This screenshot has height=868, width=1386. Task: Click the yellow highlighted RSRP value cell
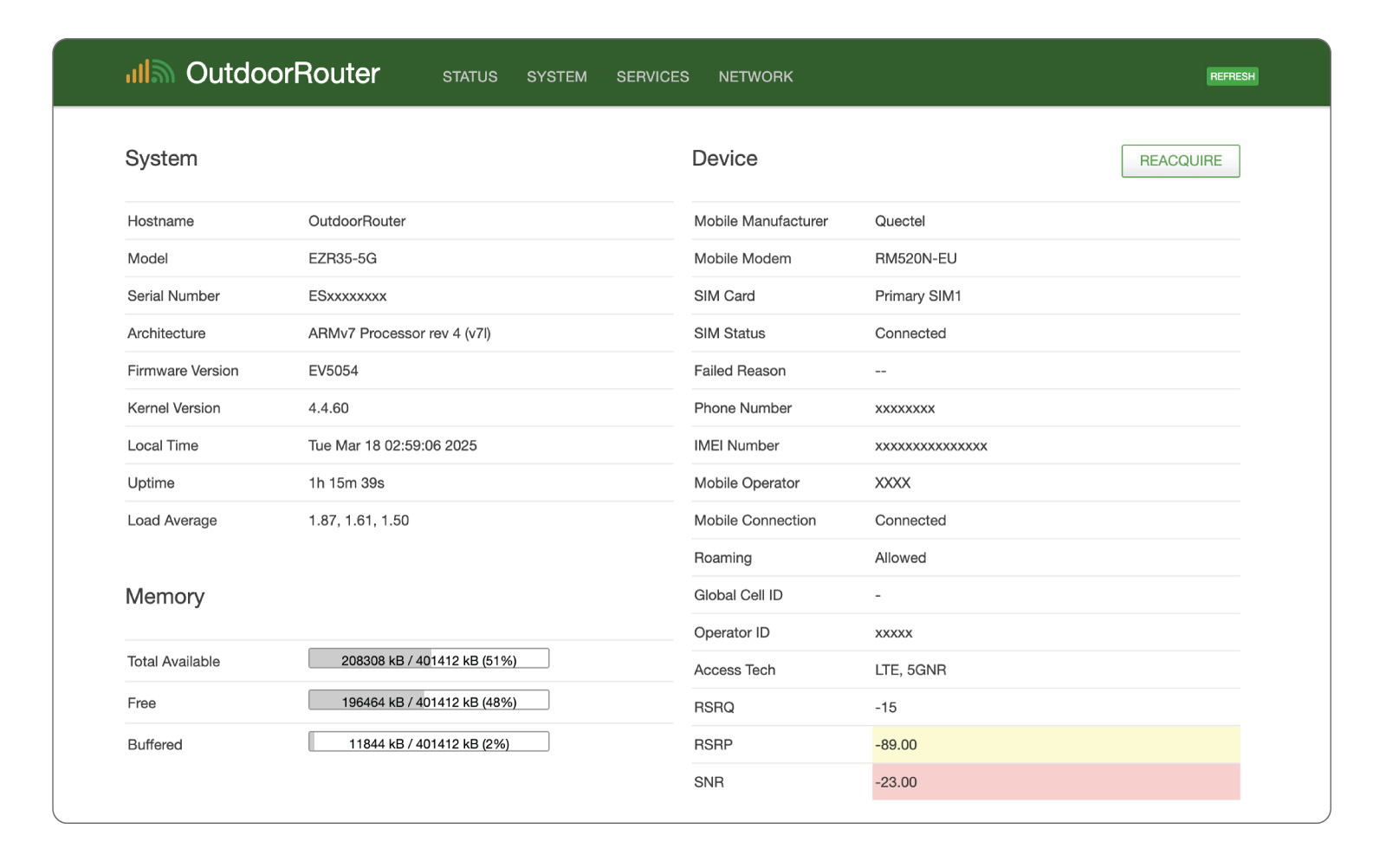tap(1055, 745)
